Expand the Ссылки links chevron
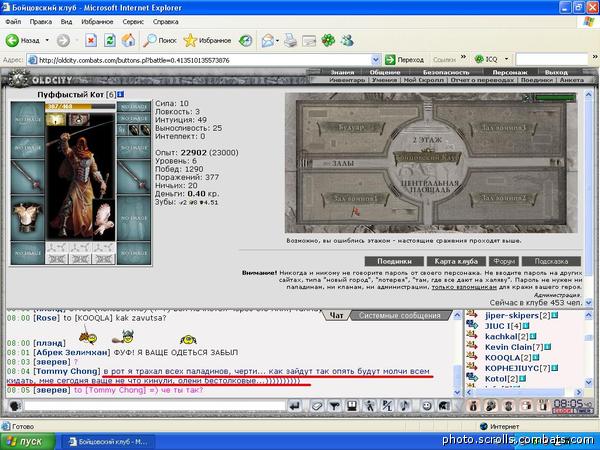Viewport: 600px width, 450px height. click(x=463, y=57)
